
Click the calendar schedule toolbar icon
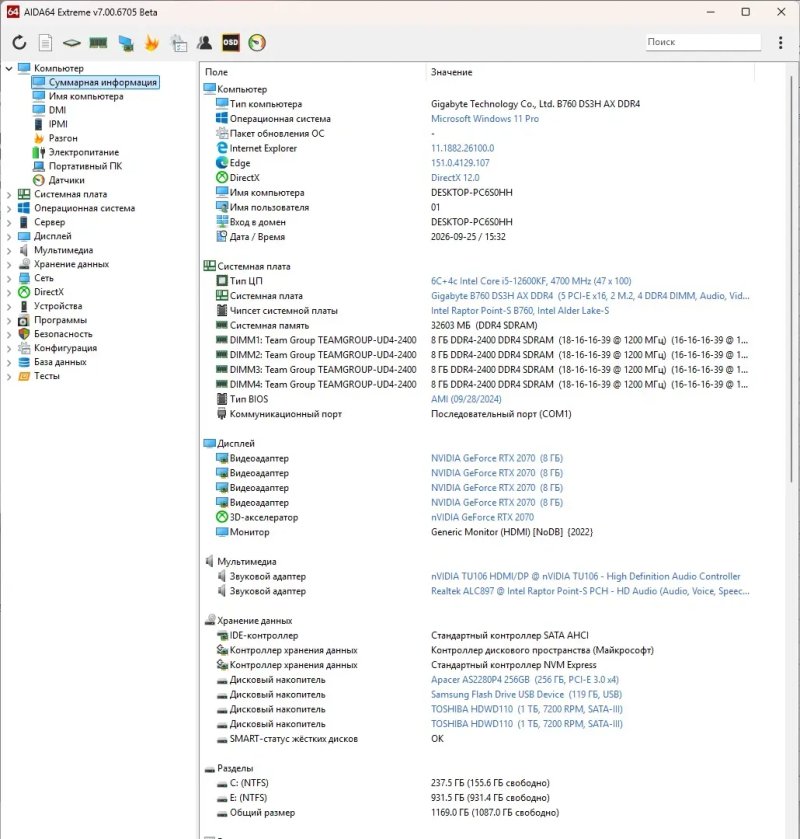pos(179,43)
